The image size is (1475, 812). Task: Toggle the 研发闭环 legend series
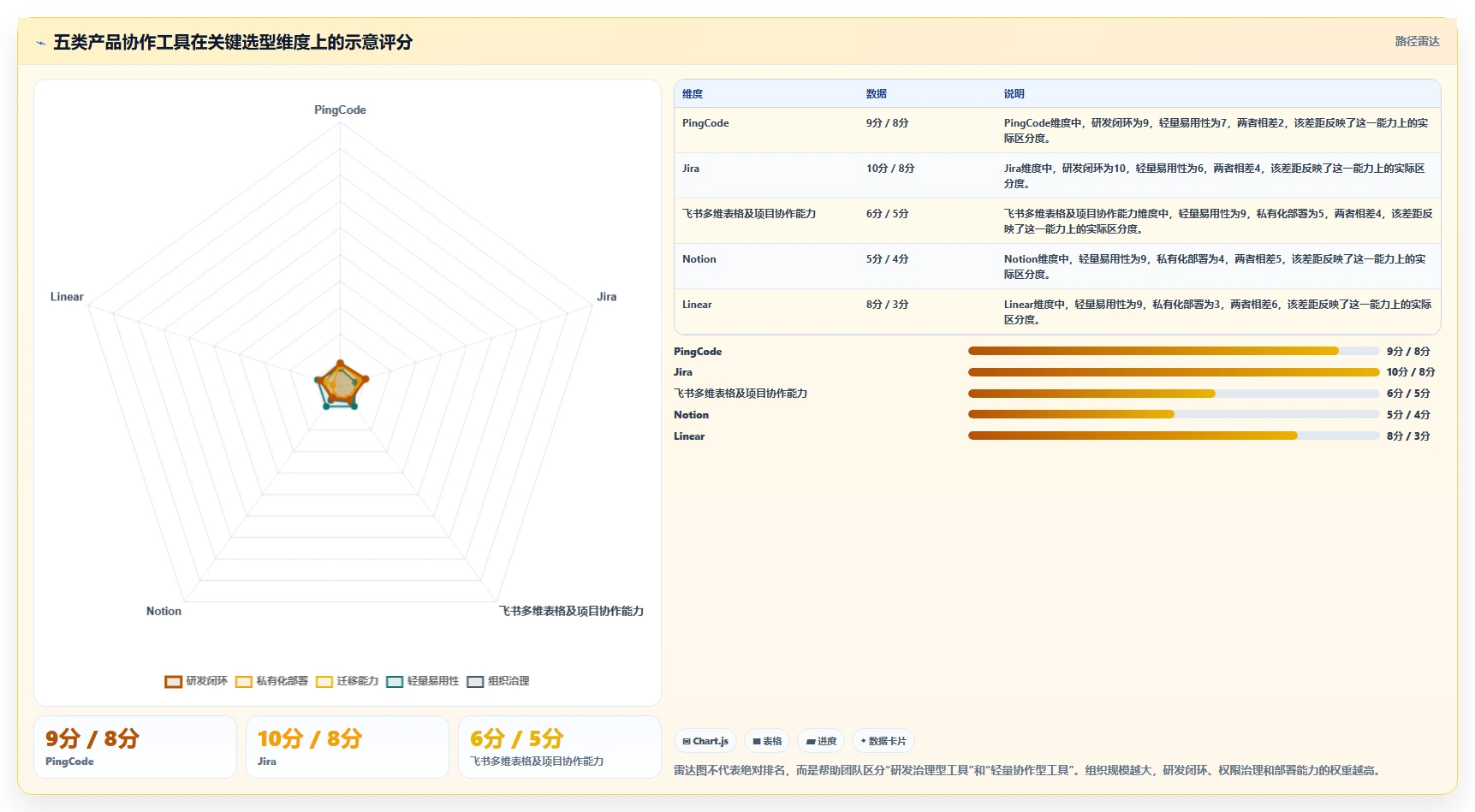click(196, 681)
